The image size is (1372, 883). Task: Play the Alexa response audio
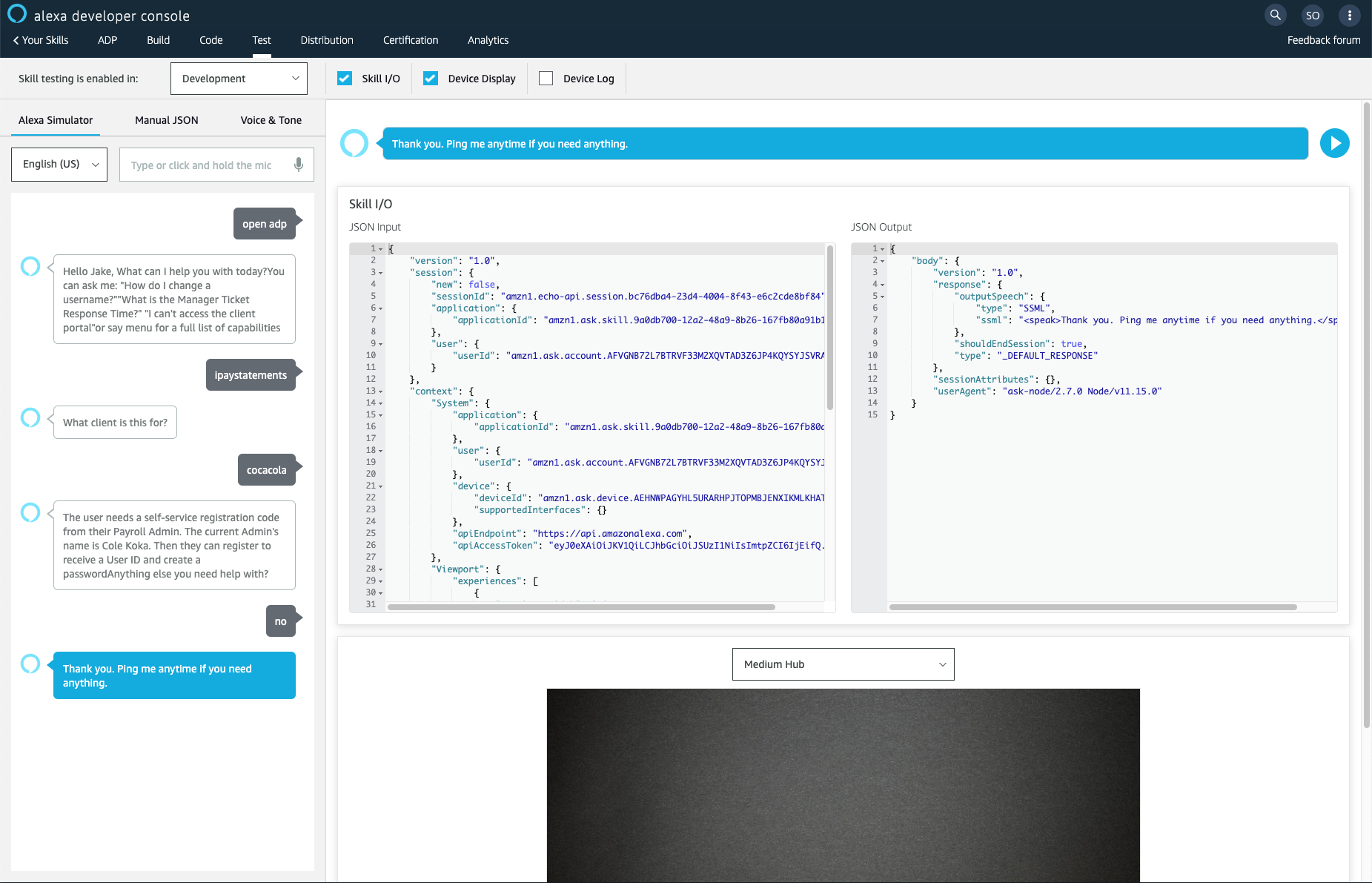tap(1335, 143)
